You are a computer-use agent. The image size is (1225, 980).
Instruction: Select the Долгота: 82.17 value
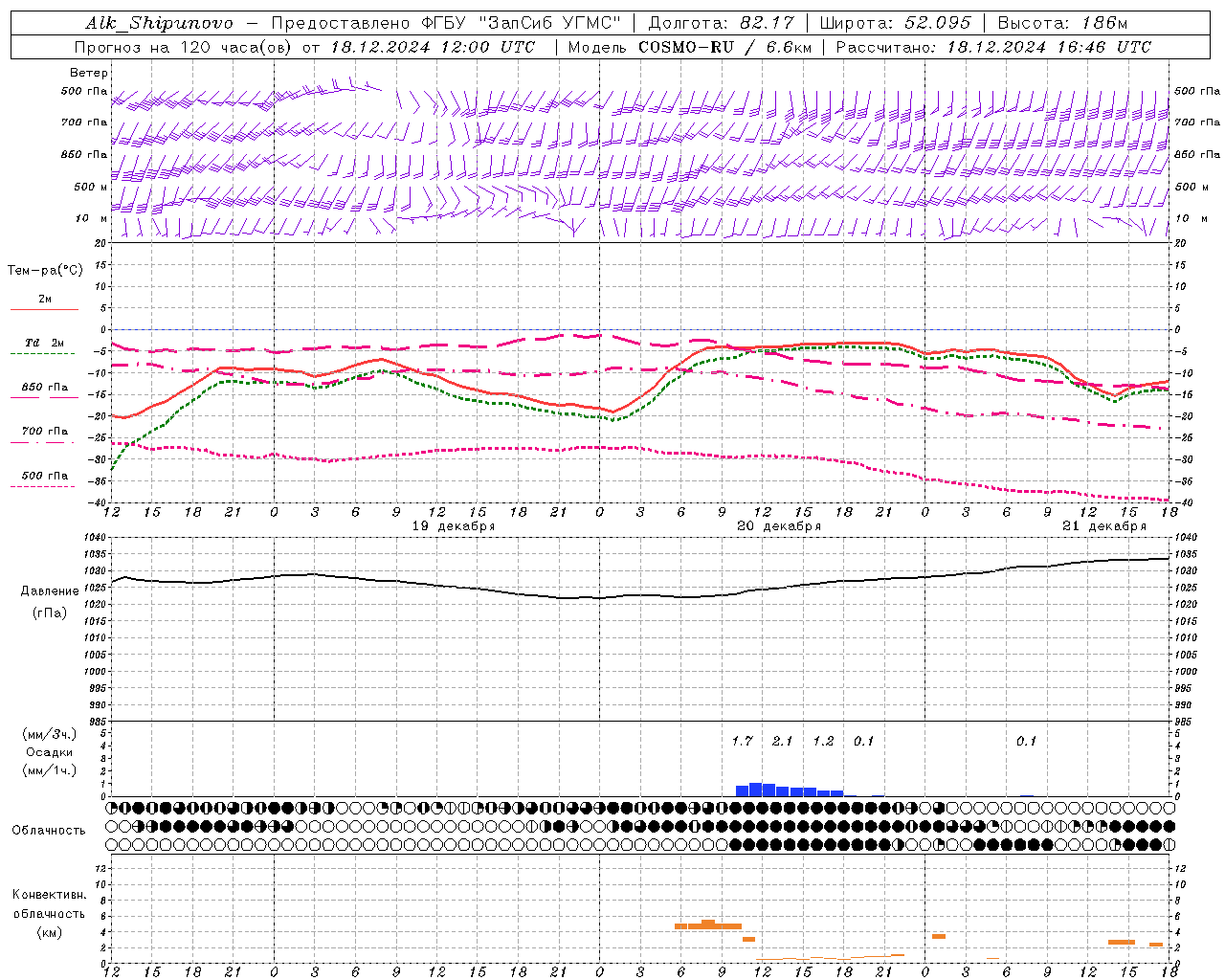[721, 23]
